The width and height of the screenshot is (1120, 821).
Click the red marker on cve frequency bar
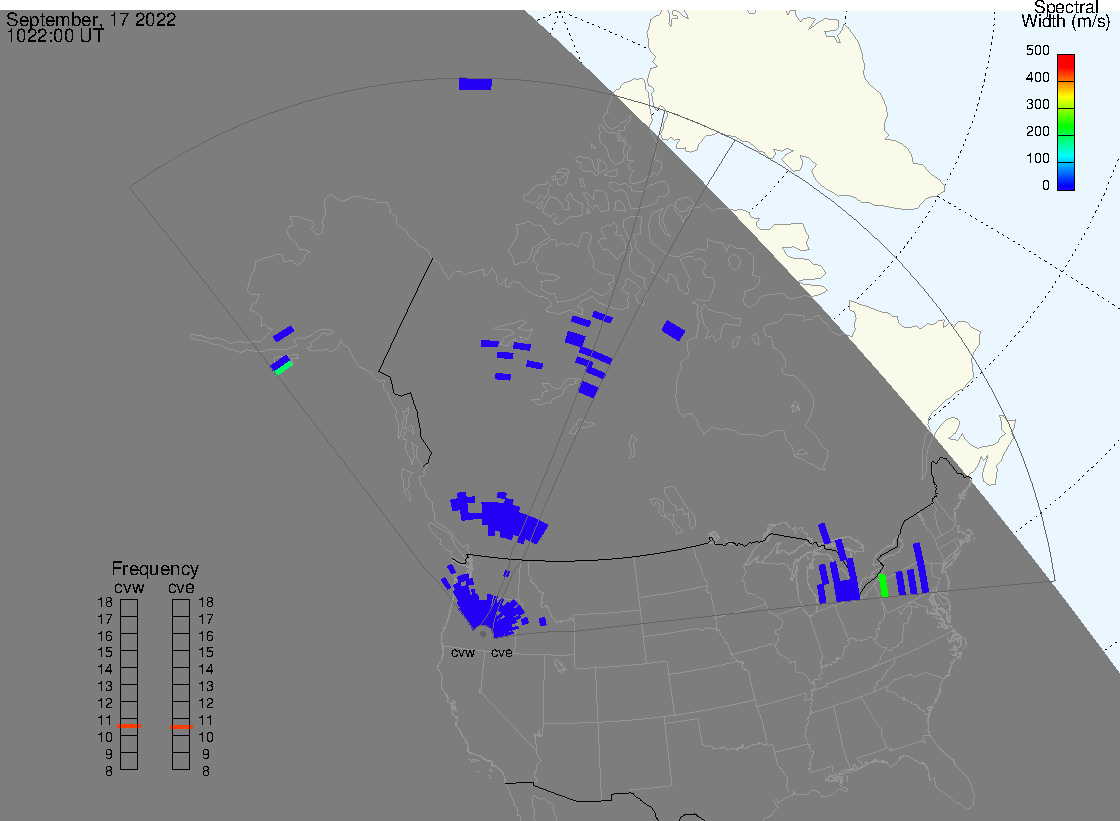pyautogui.click(x=181, y=727)
